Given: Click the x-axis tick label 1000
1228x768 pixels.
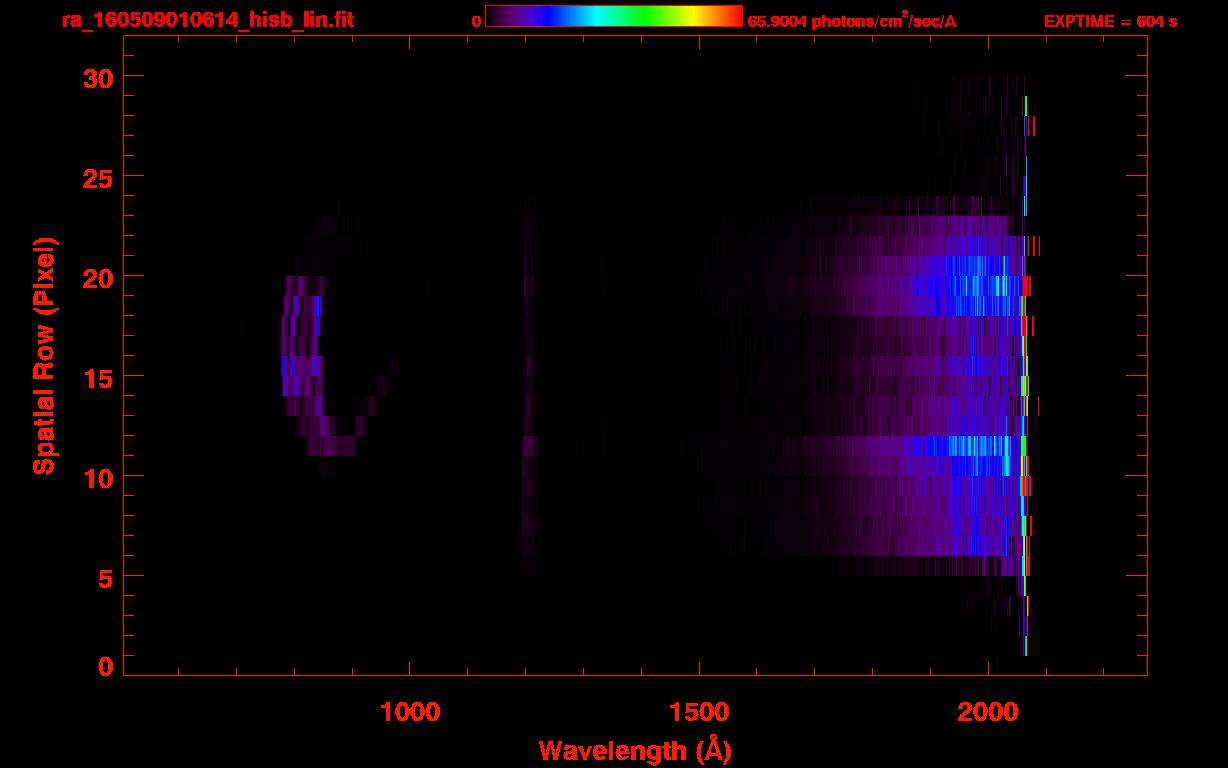Looking at the screenshot, I should coord(410,712).
